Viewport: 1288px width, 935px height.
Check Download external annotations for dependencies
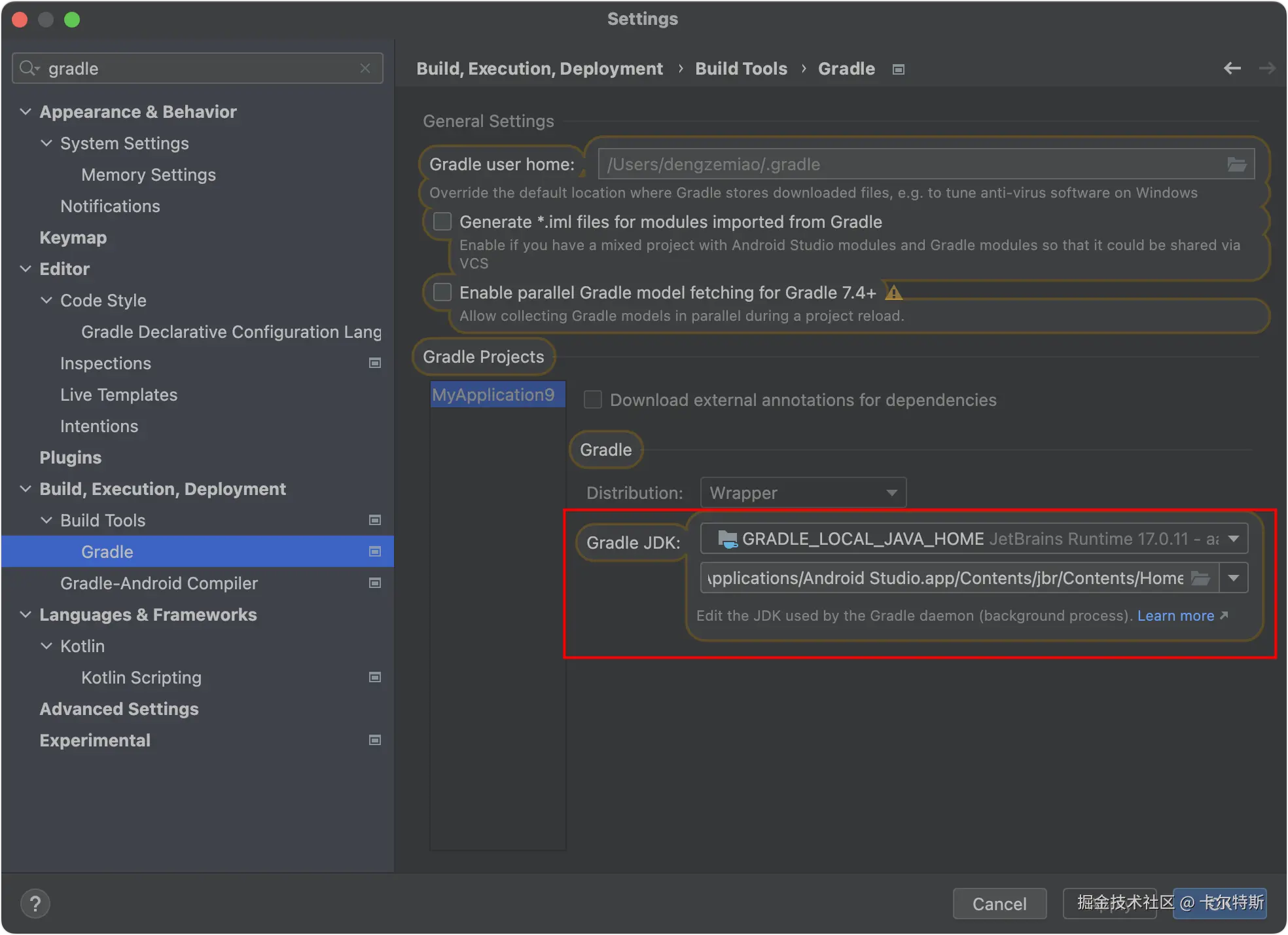click(593, 400)
